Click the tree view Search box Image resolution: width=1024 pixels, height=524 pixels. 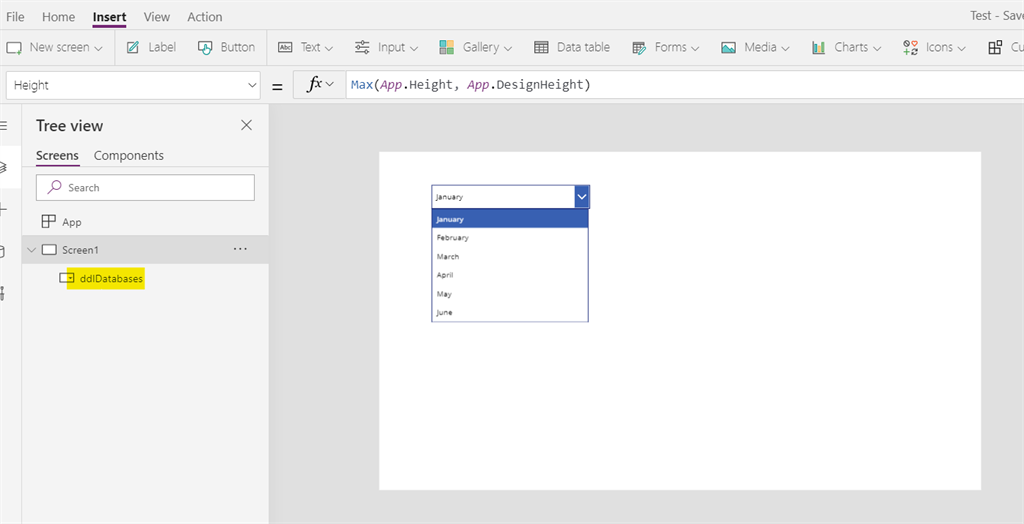coord(145,188)
